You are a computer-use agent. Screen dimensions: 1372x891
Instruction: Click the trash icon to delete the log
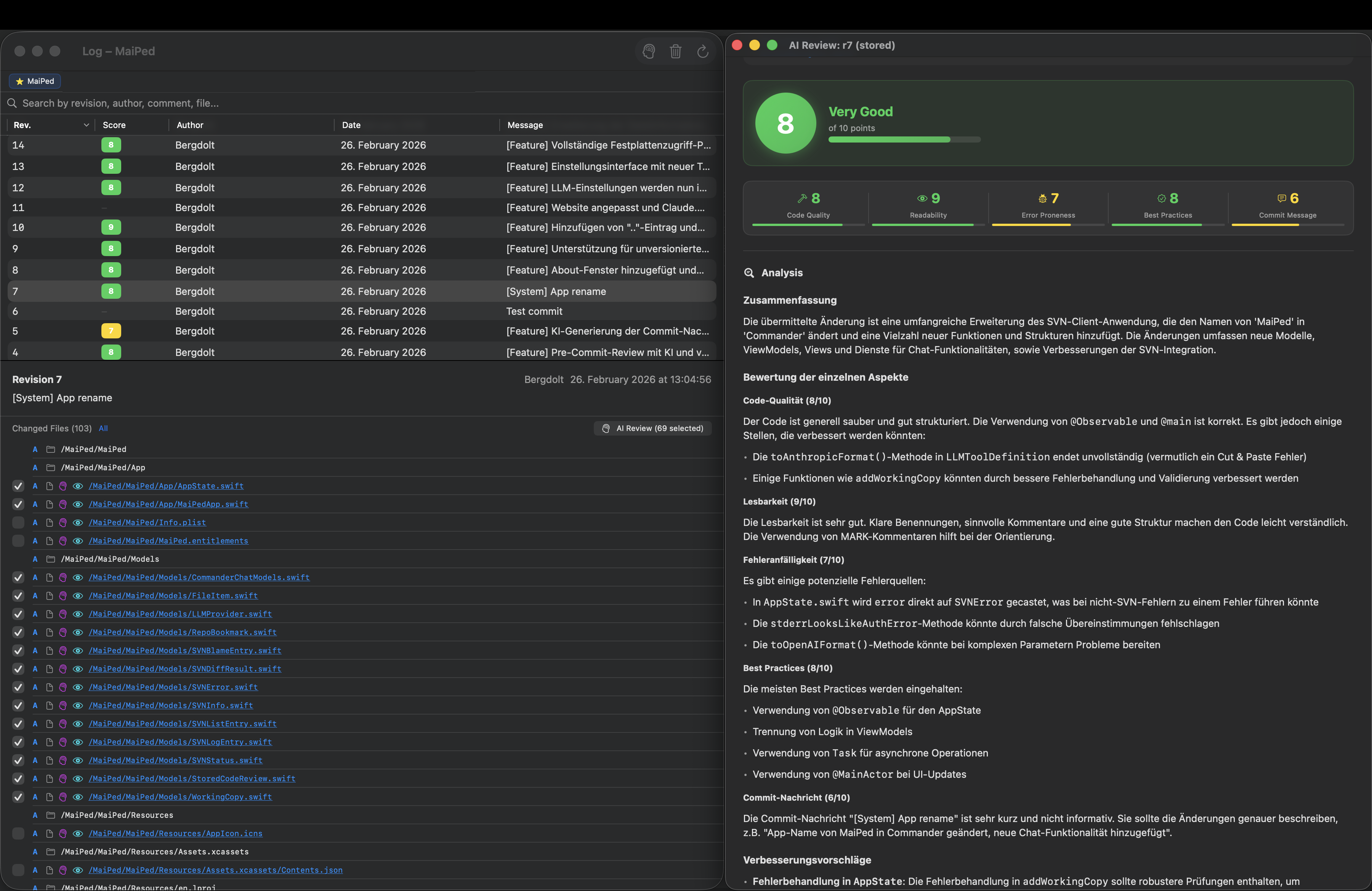tap(676, 51)
